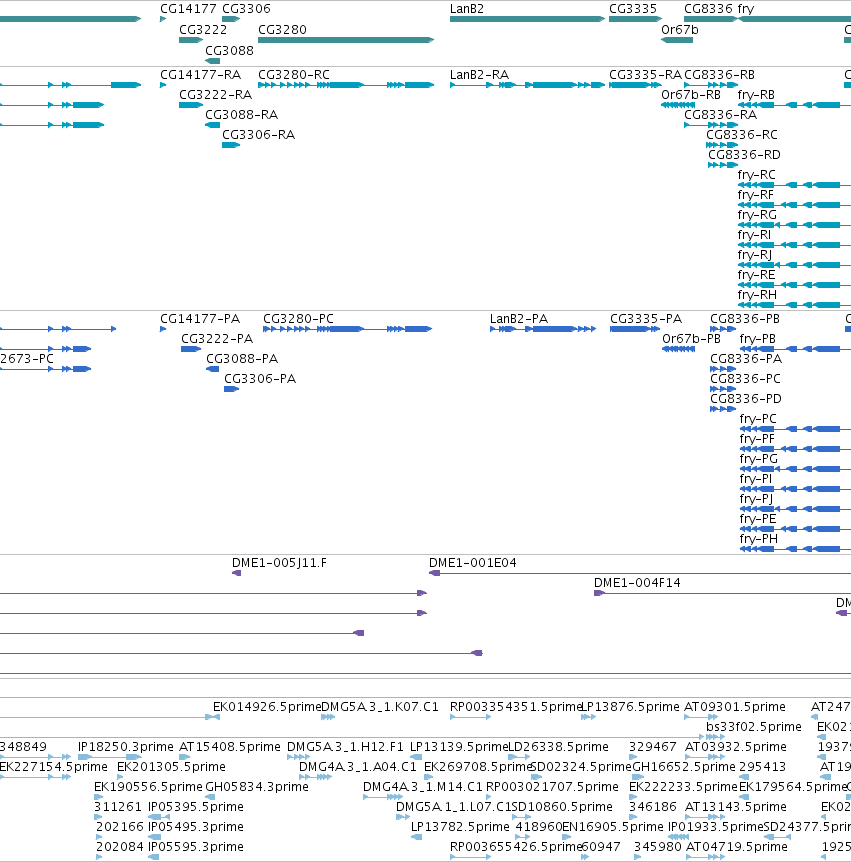Click the EK190556.5prime EST label

click(148, 787)
